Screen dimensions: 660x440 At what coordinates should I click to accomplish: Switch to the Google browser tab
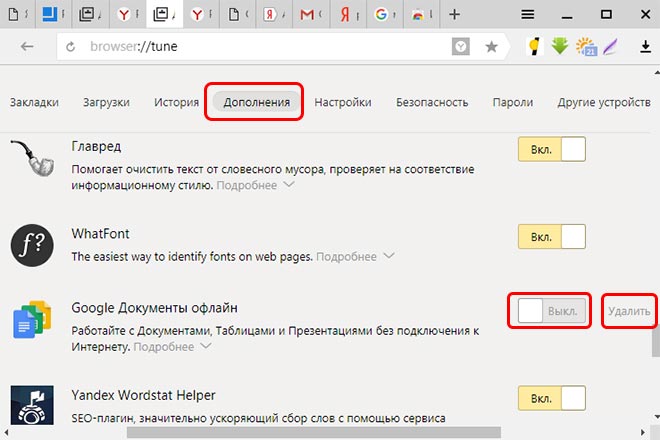point(384,14)
